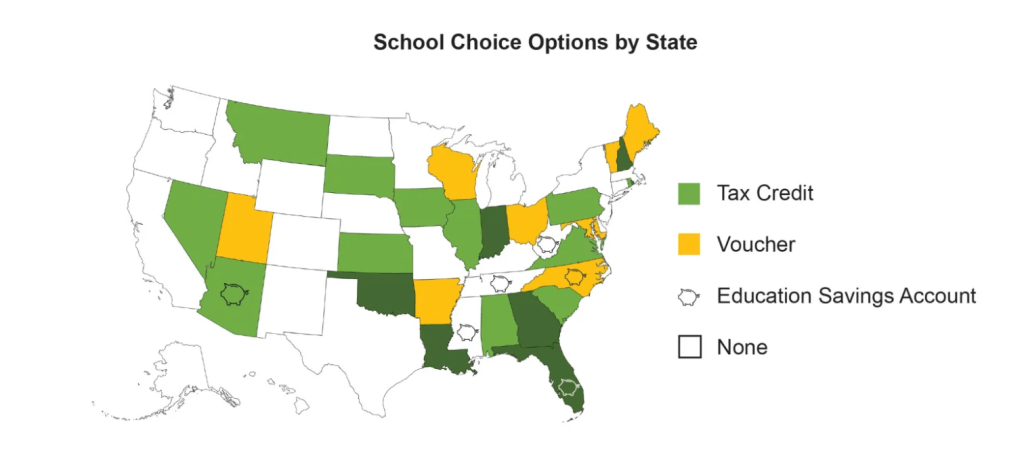Select the Voucher legend label
Image resolution: width=1024 pixels, height=455 pixels.
coord(756,244)
